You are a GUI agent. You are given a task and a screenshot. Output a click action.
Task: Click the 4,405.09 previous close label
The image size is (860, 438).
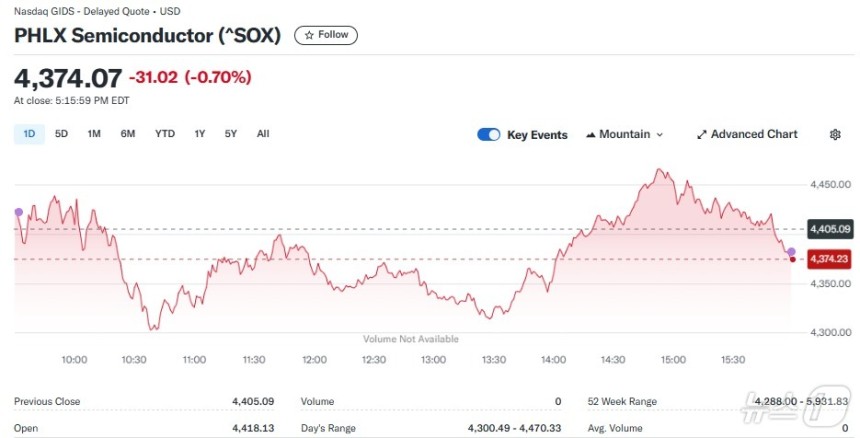830,229
